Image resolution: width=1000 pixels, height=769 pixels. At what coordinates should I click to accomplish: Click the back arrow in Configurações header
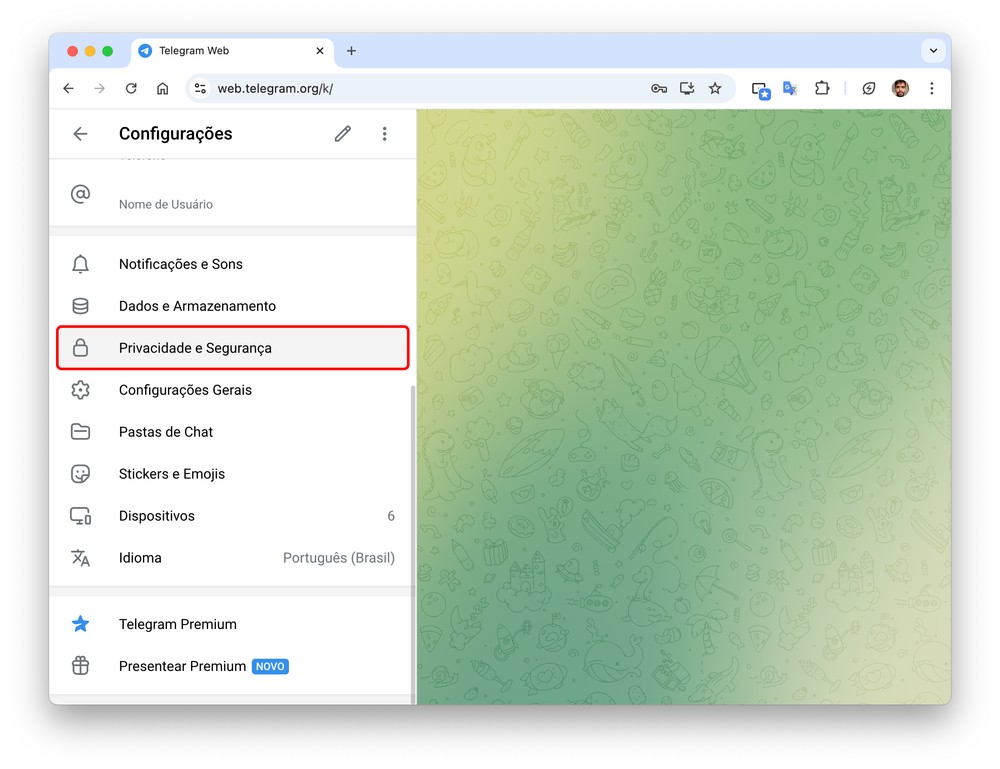[81, 134]
